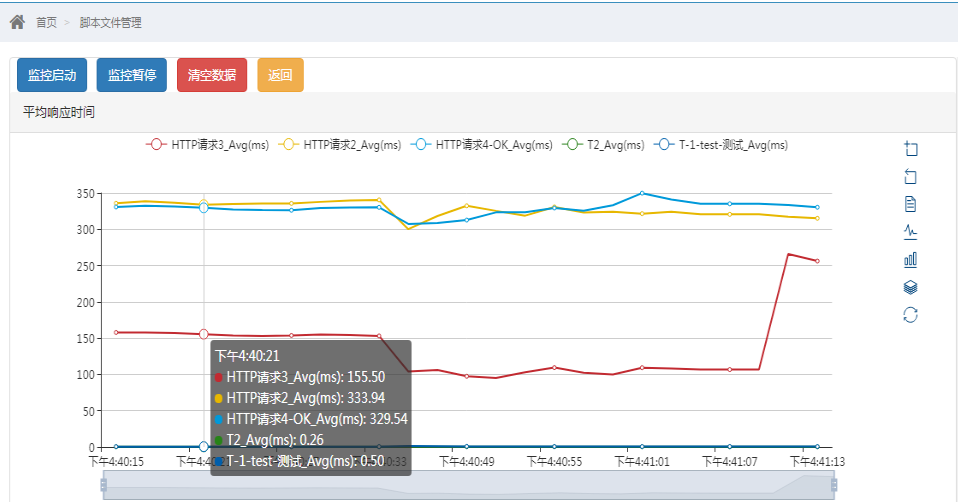This screenshot has width=958, height=502.
Task: Clear data with 清空数据 button
Action: pos(212,75)
